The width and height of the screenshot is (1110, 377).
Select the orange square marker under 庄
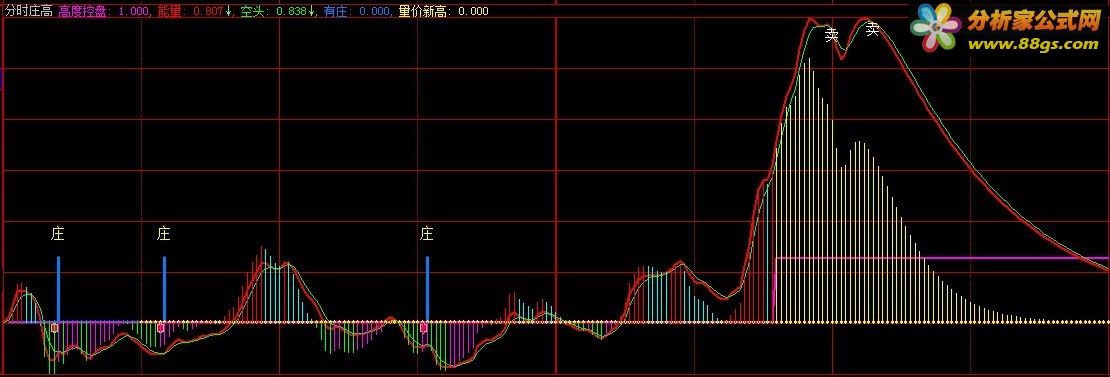[55, 327]
